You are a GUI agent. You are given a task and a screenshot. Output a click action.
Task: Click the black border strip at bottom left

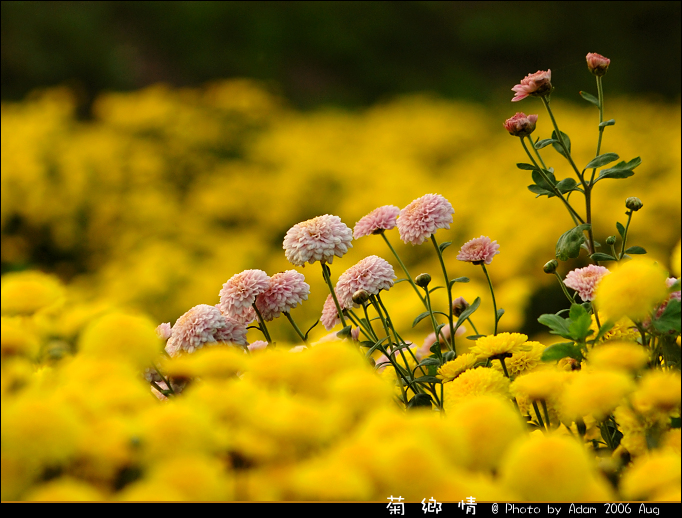pyautogui.click(x=150, y=509)
